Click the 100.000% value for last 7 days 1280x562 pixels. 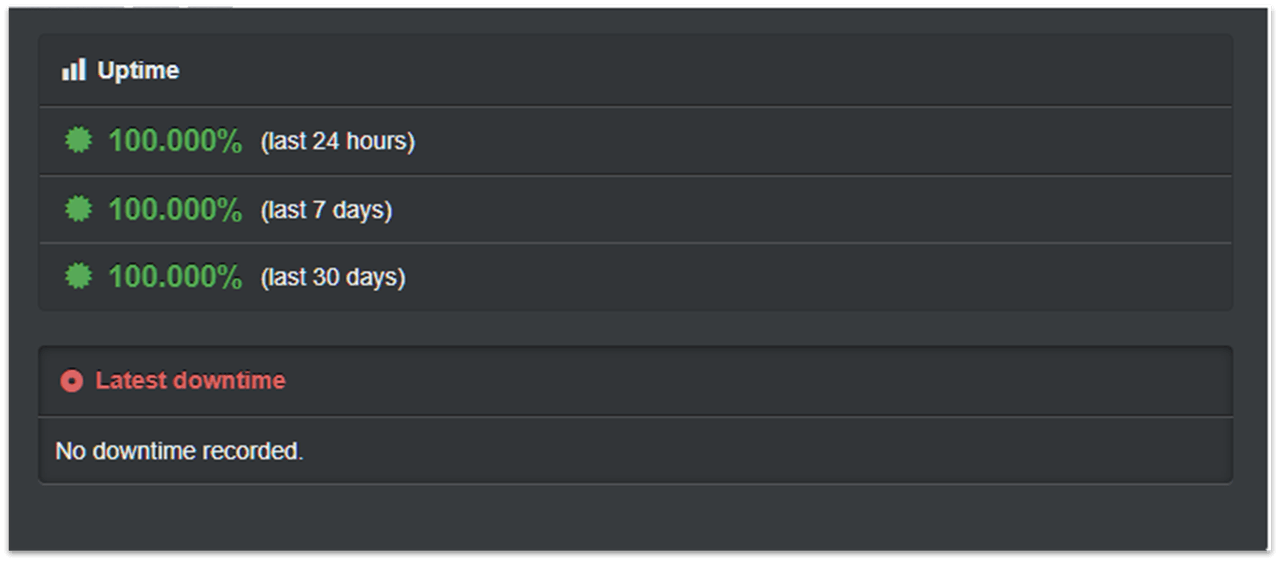pyautogui.click(x=175, y=209)
